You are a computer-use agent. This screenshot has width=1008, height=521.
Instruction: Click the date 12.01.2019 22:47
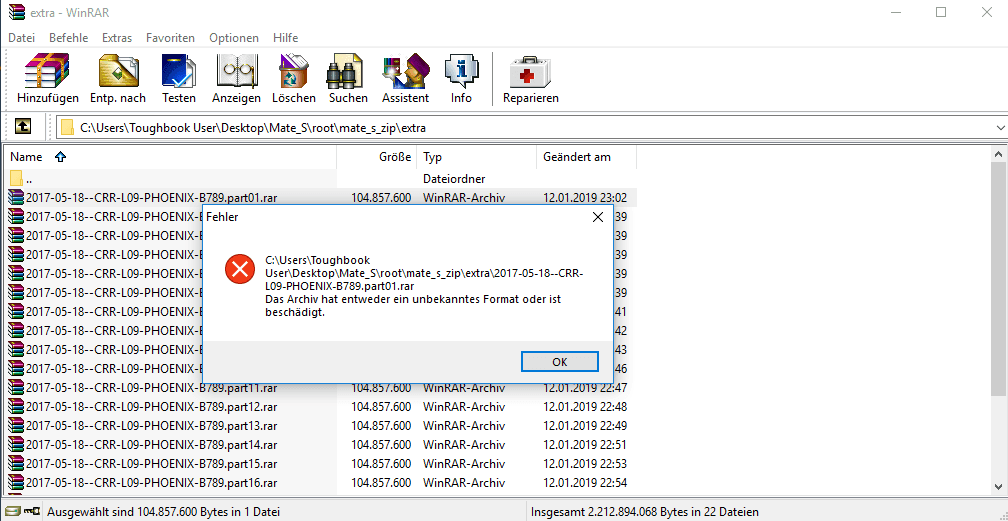point(585,388)
